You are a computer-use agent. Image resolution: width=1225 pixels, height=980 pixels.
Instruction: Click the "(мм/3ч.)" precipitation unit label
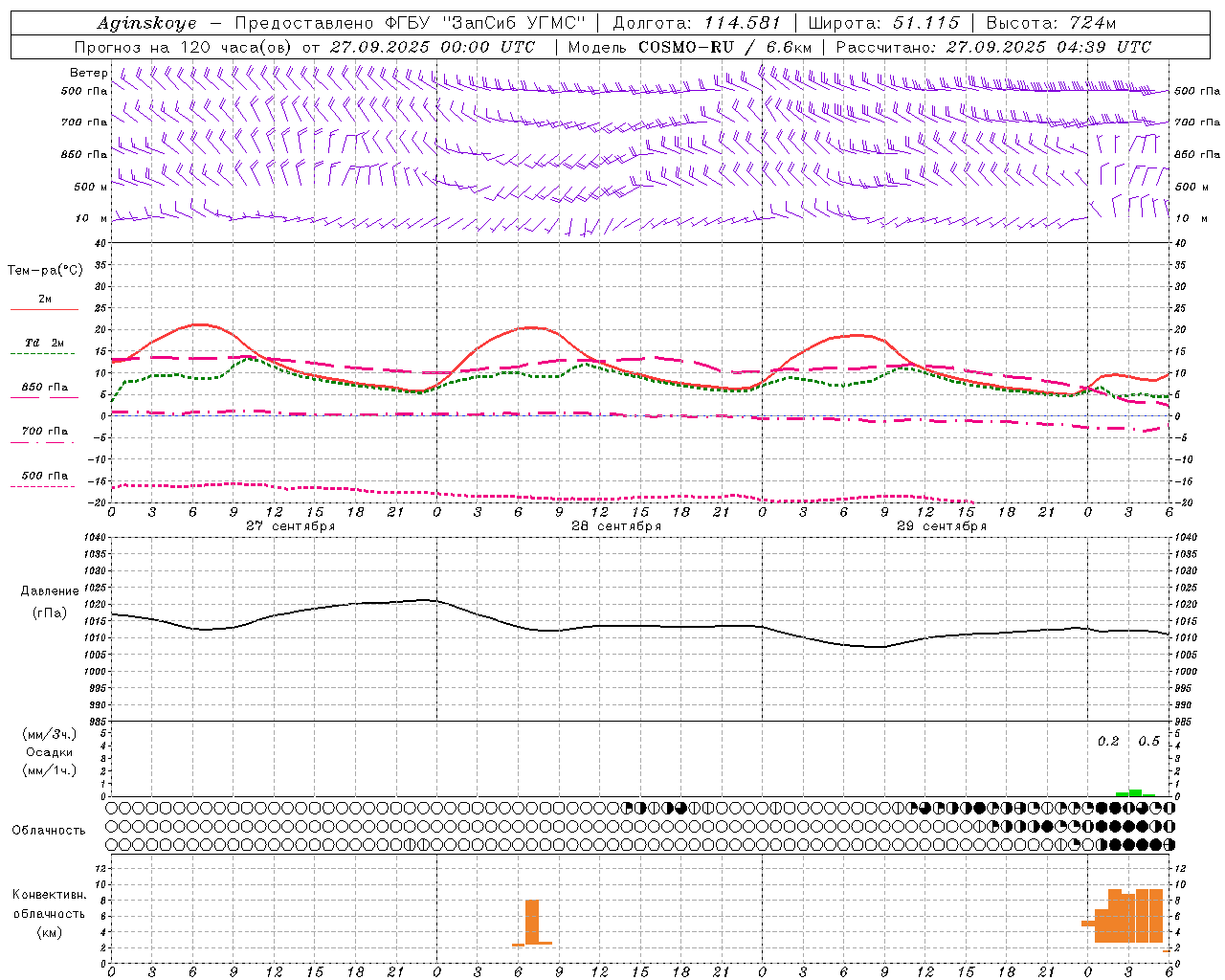(x=50, y=734)
